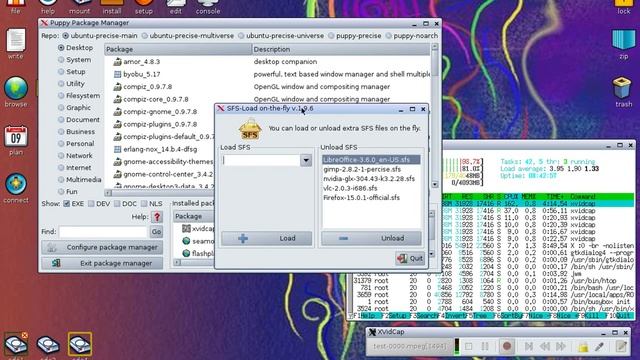Screen dimensions: 640x360
Task: Click the Find search field
Action: [103, 232]
